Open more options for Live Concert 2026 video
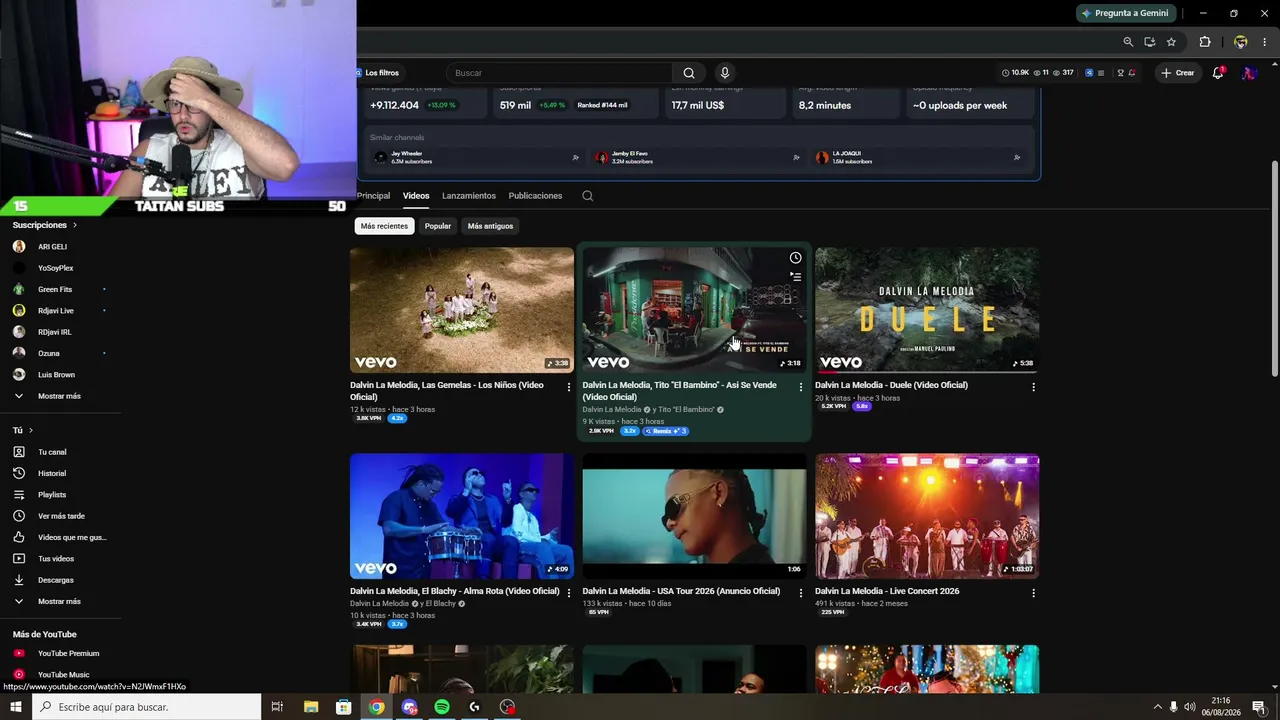The image size is (1280, 720). 1033,593
